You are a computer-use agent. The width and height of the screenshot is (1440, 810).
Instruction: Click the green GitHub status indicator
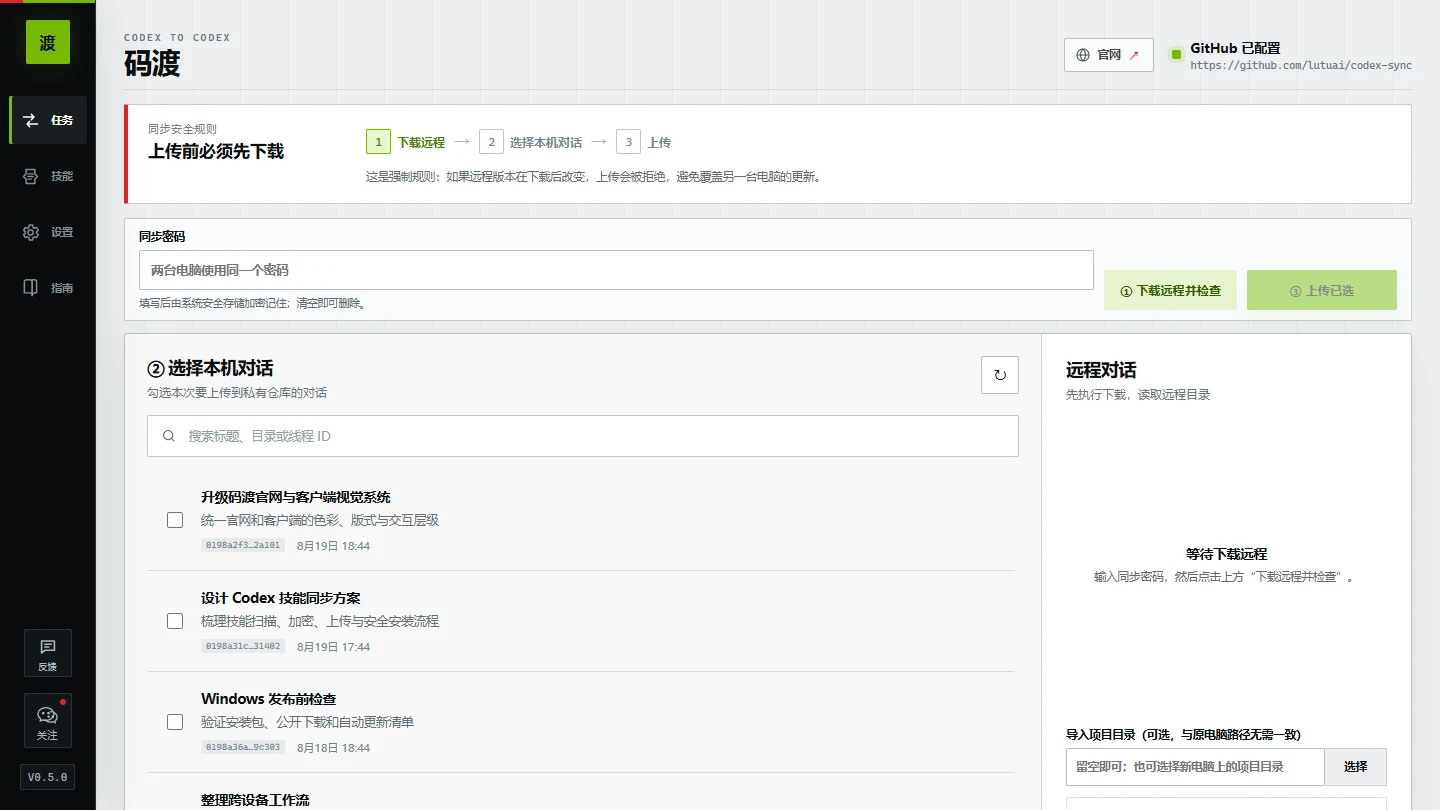(1176, 54)
